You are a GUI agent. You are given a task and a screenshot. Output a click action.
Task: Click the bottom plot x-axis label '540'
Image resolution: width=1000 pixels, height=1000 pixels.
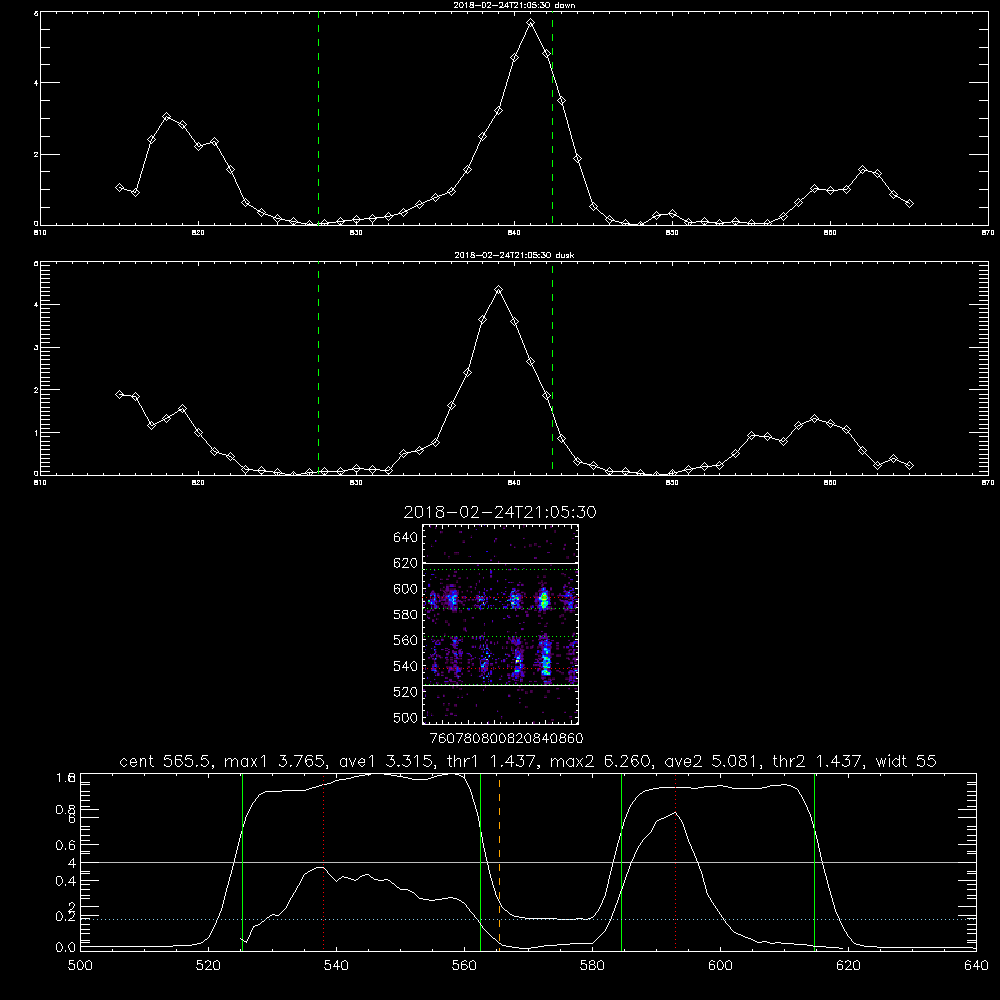336,966
